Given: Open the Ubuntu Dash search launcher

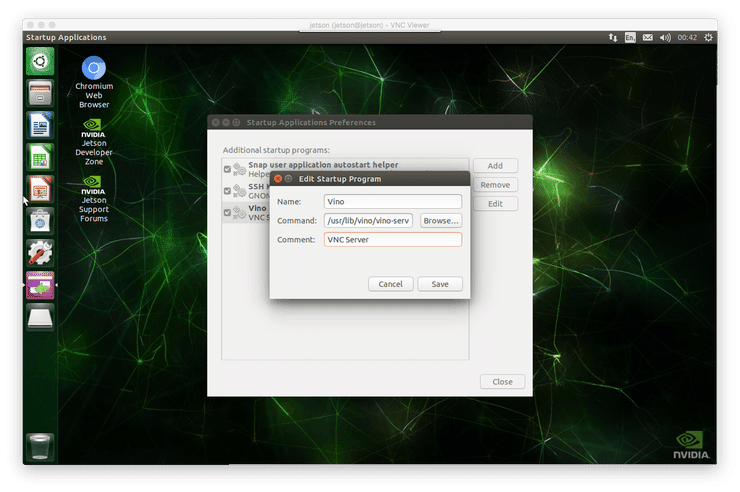Looking at the screenshot, I should tap(40, 61).
